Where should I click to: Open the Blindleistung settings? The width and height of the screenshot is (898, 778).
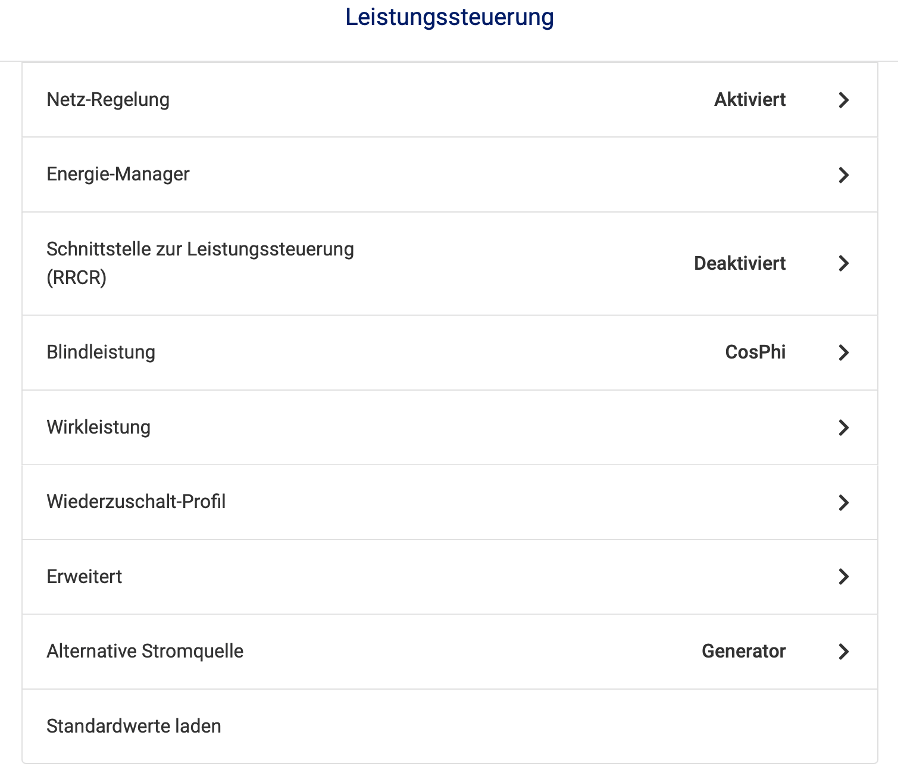pos(450,352)
